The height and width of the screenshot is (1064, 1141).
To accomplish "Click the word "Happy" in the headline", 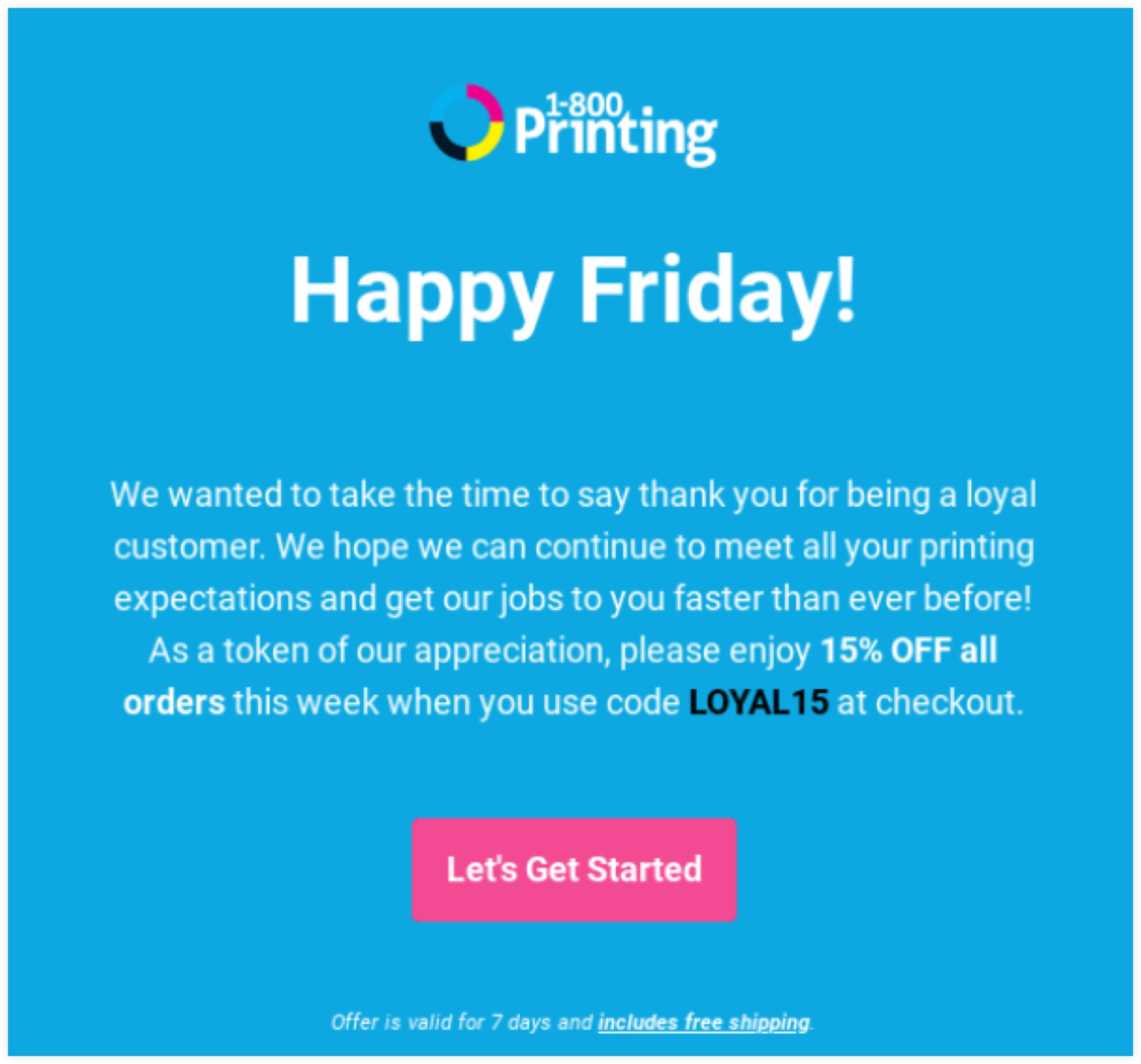I will [x=421, y=292].
